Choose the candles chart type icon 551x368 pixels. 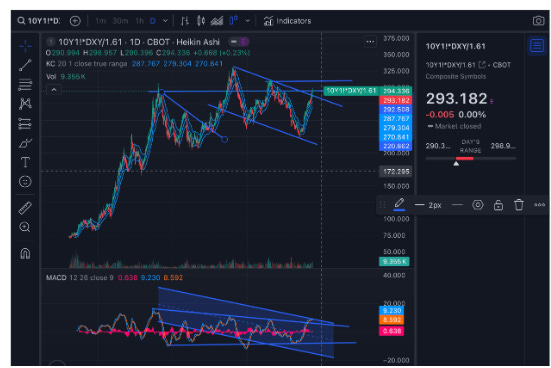201,21
